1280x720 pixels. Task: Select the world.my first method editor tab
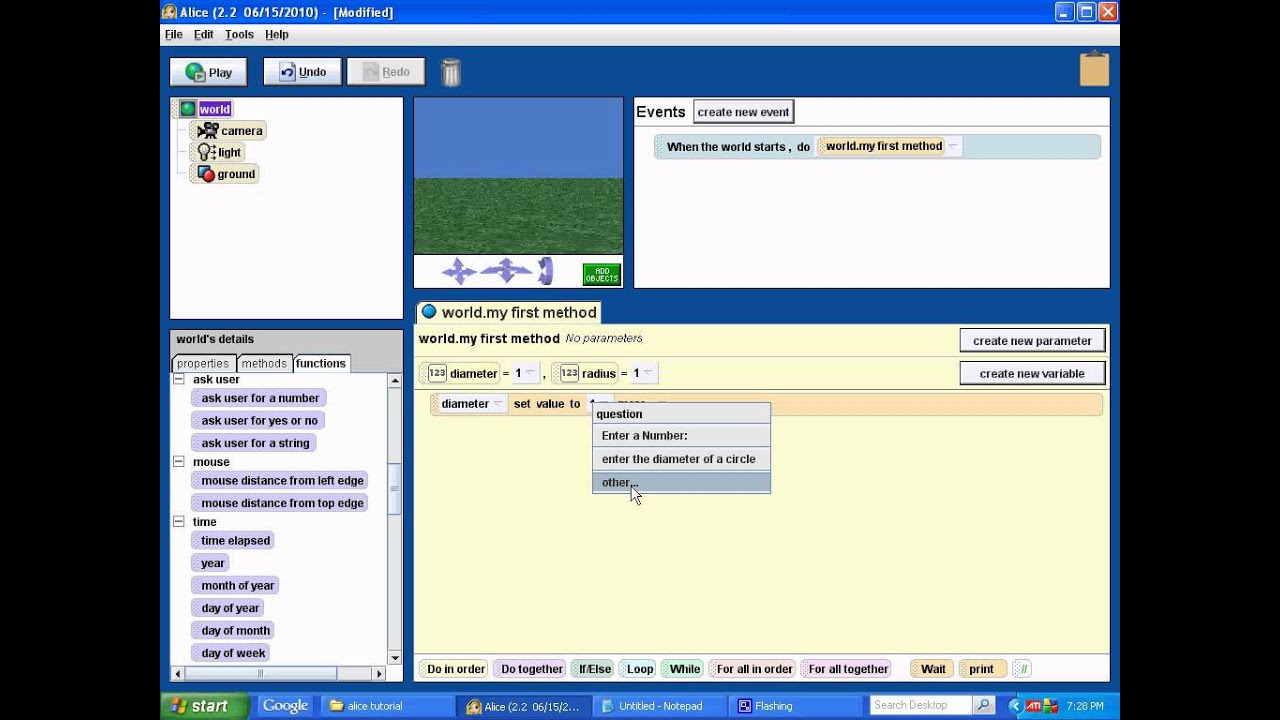pyautogui.click(x=508, y=312)
